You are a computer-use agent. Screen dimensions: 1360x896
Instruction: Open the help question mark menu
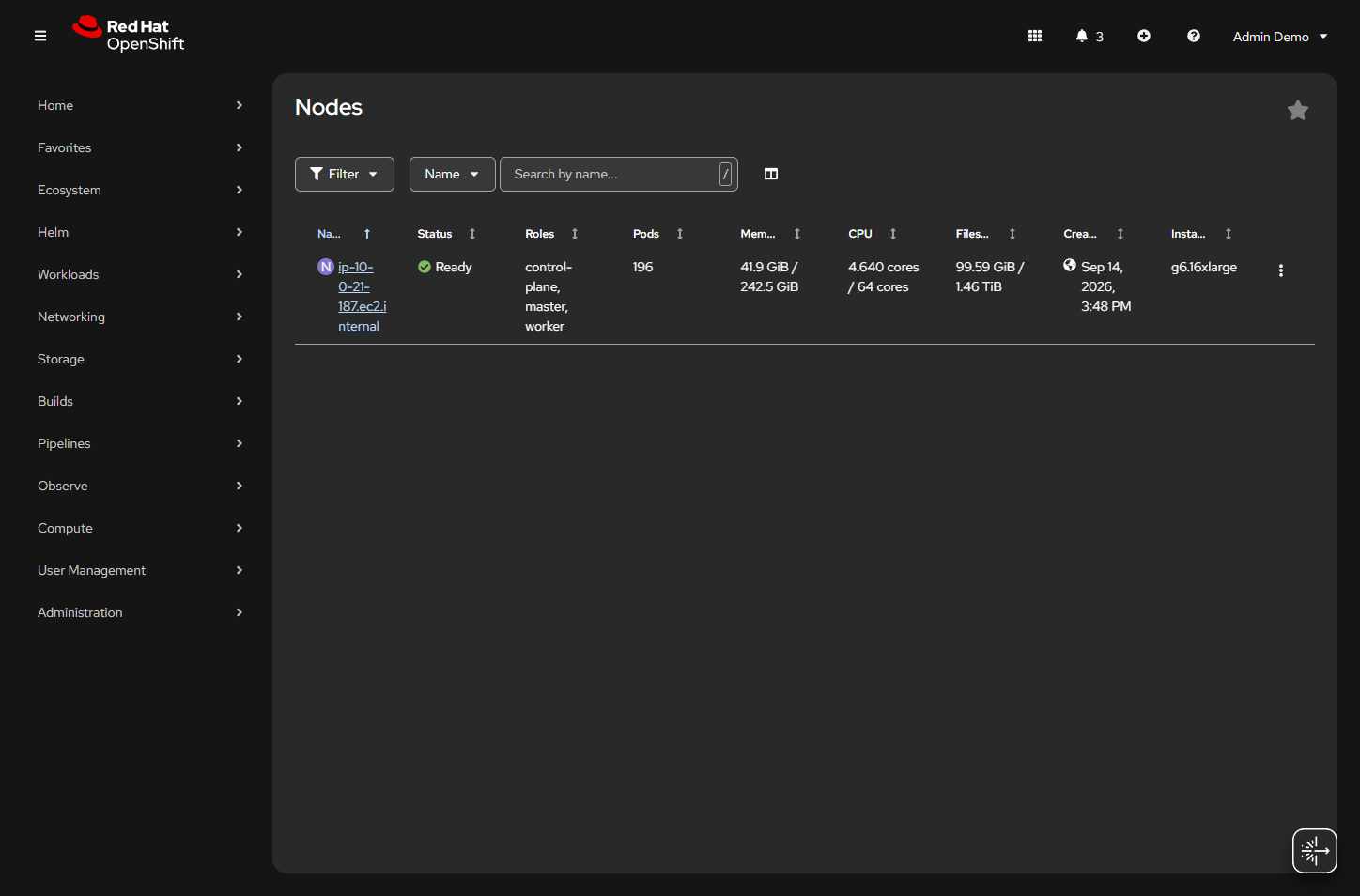pyautogui.click(x=1194, y=36)
